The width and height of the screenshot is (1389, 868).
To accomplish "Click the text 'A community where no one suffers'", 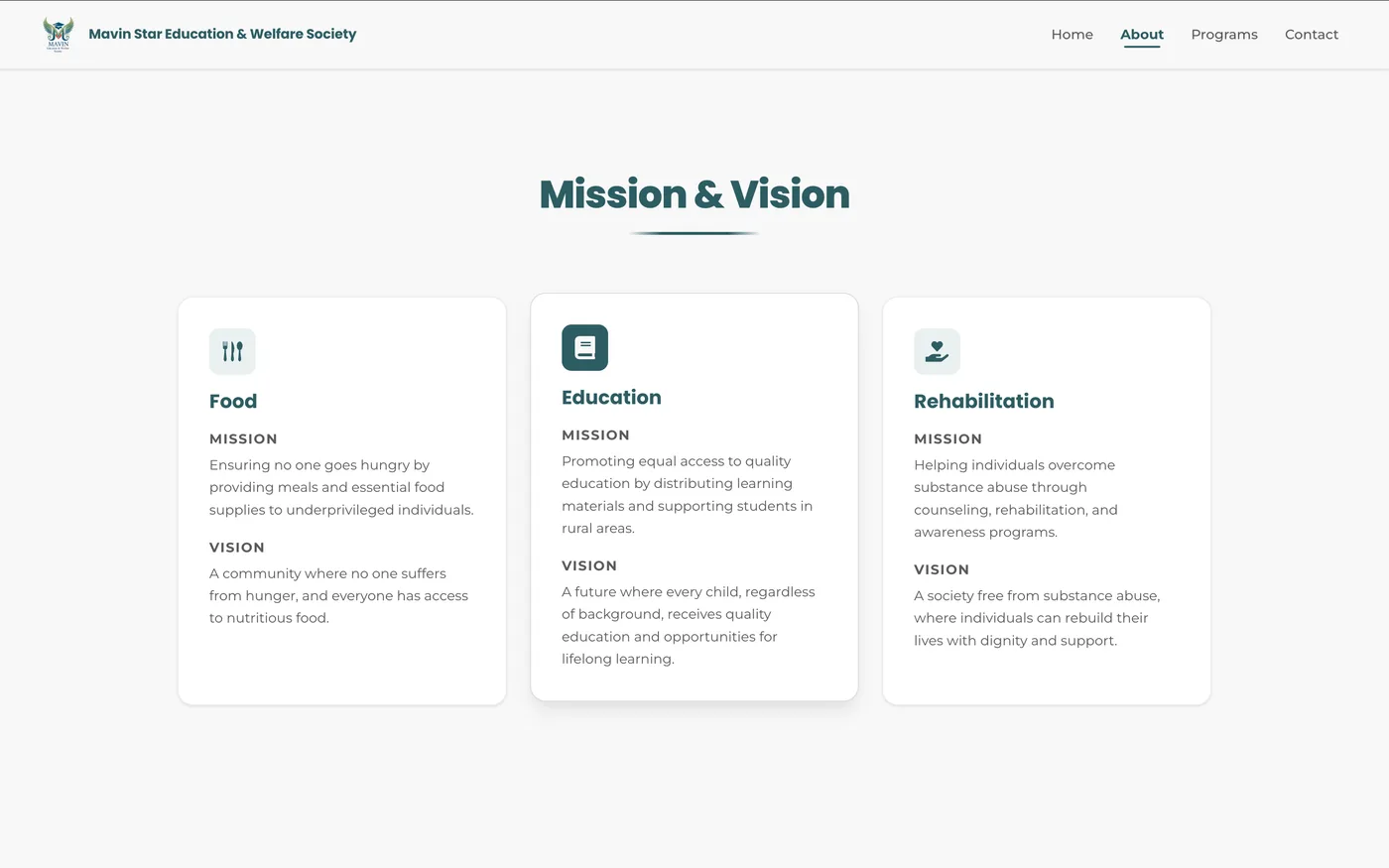I will click(327, 573).
